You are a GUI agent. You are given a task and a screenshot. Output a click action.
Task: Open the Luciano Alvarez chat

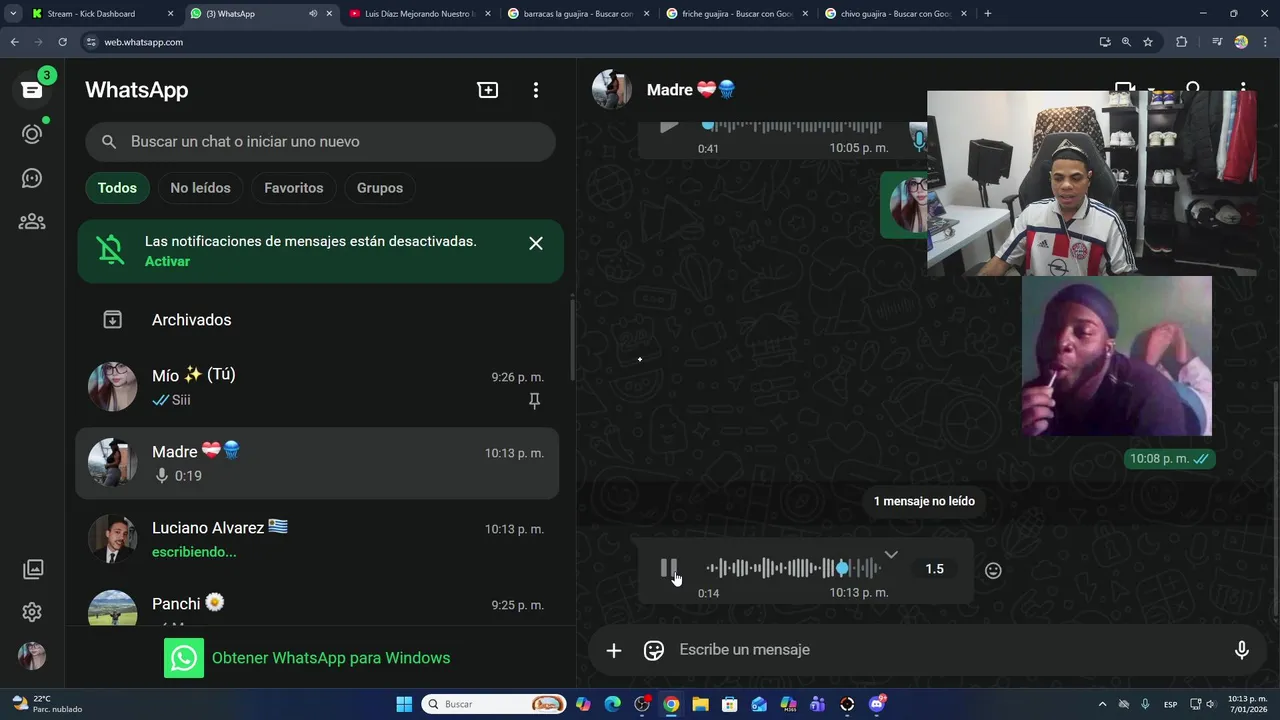click(x=318, y=539)
